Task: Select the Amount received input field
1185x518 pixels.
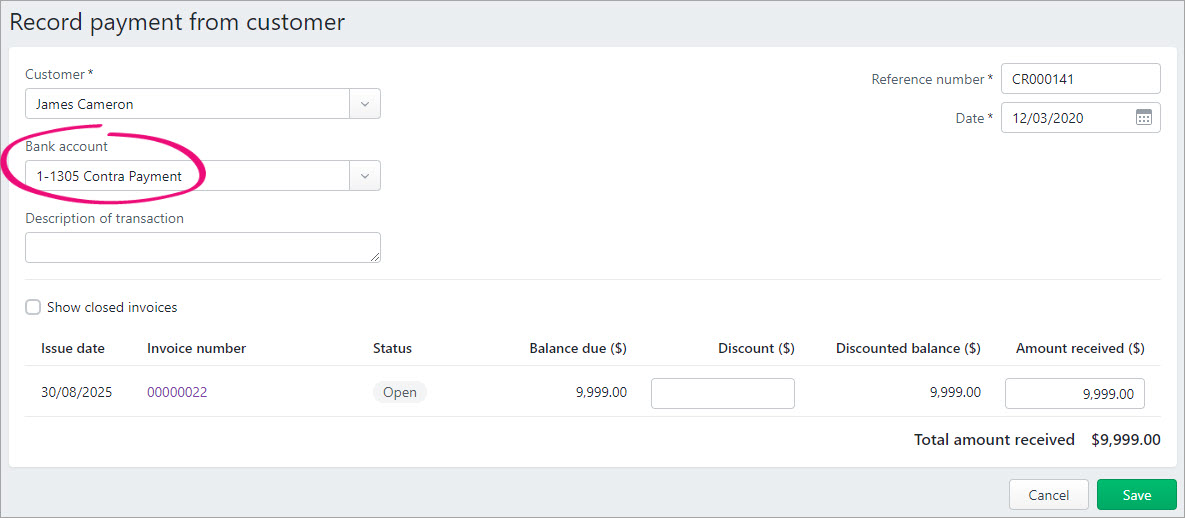Action: [1074, 394]
